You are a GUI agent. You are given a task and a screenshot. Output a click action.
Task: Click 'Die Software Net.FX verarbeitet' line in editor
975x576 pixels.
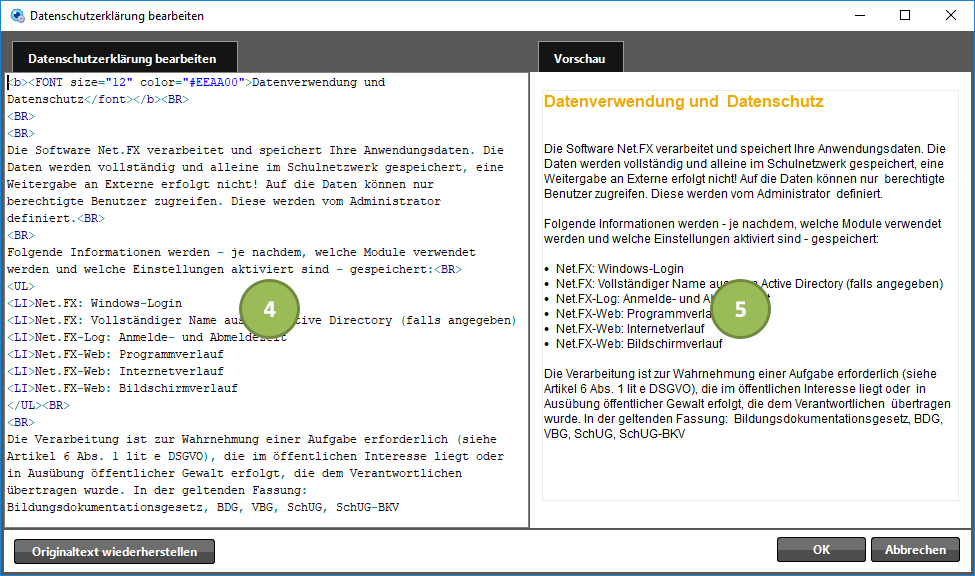click(256, 150)
